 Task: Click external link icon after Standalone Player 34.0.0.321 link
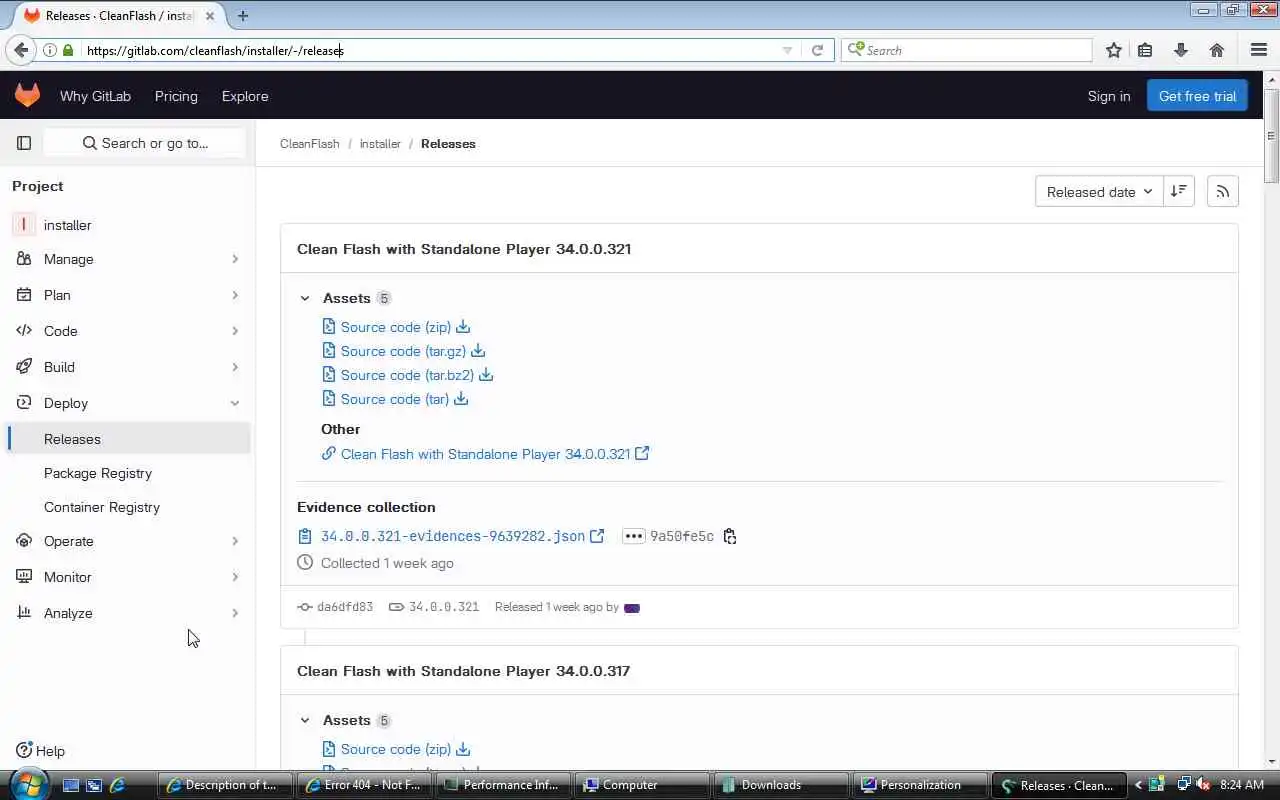tap(642, 453)
